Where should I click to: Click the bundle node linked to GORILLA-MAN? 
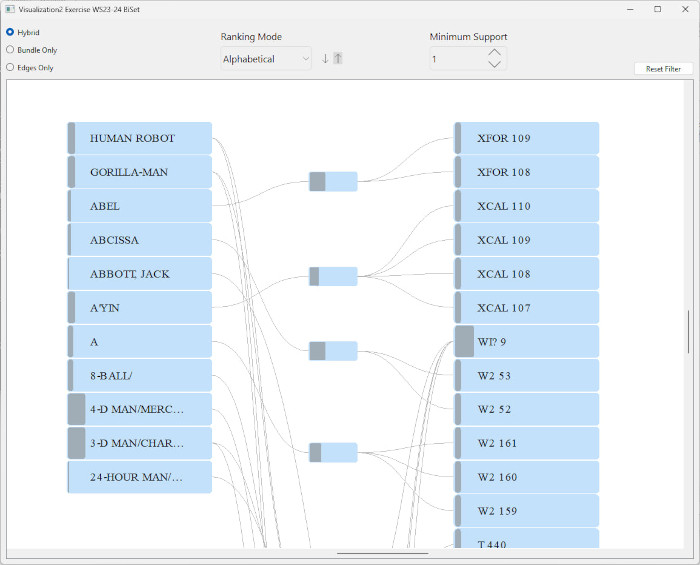click(x=333, y=181)
